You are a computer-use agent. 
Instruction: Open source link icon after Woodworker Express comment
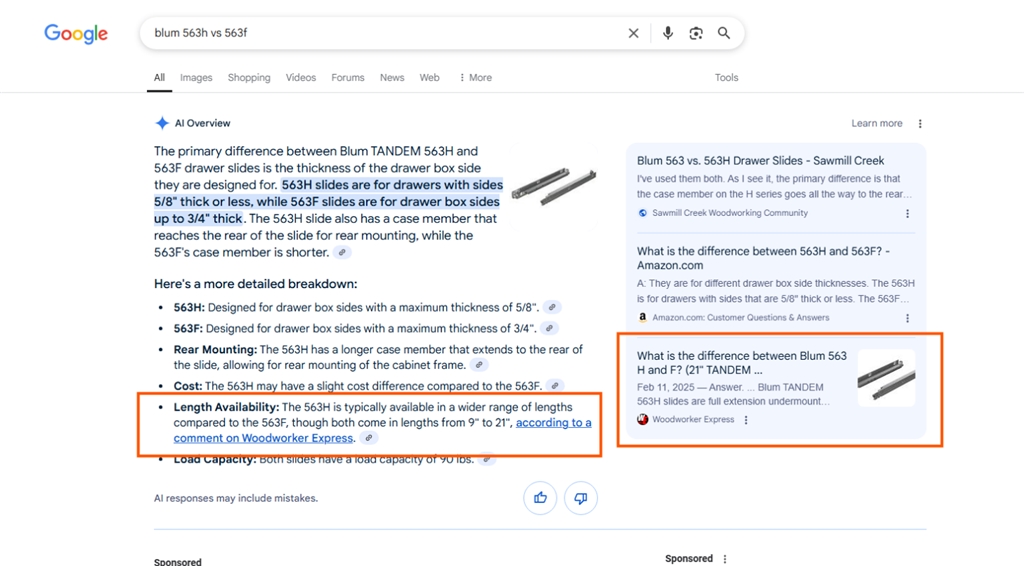(369, 438)
